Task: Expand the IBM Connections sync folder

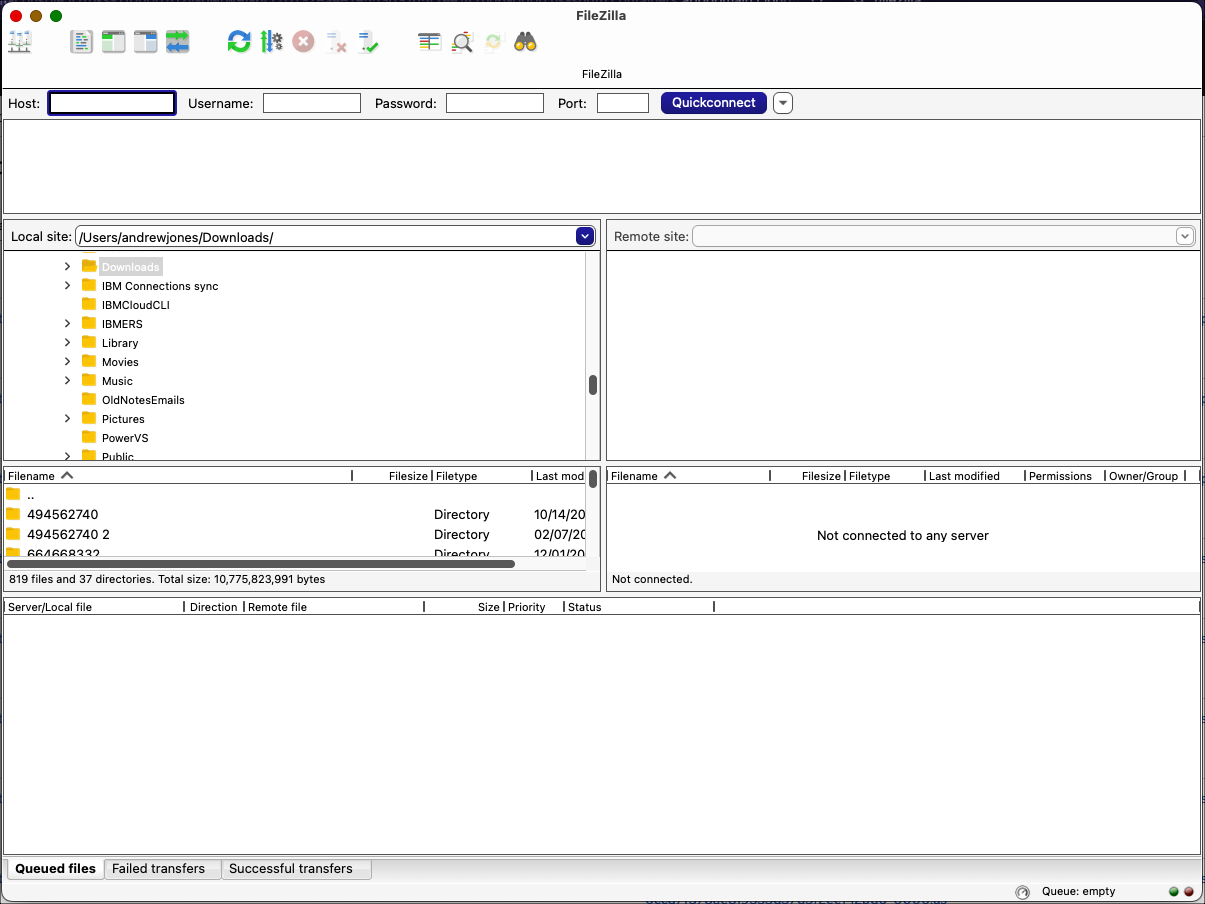Action: [x=67, y=286]
